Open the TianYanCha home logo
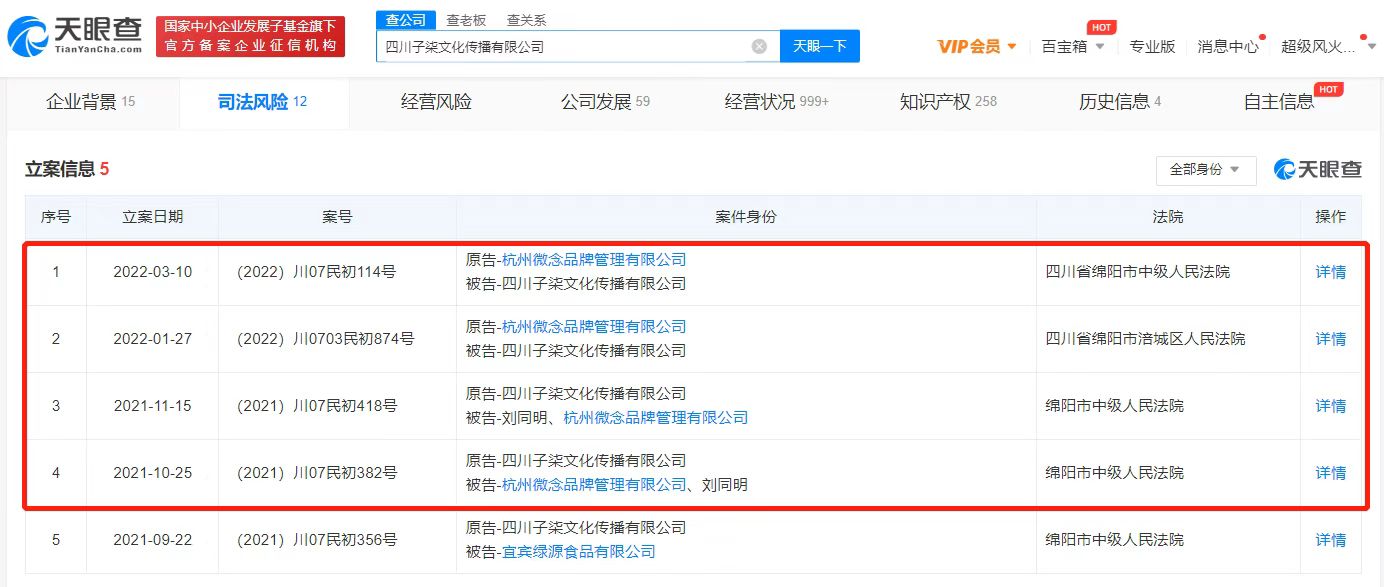The image size is (1384, 587). coord(74,37)
